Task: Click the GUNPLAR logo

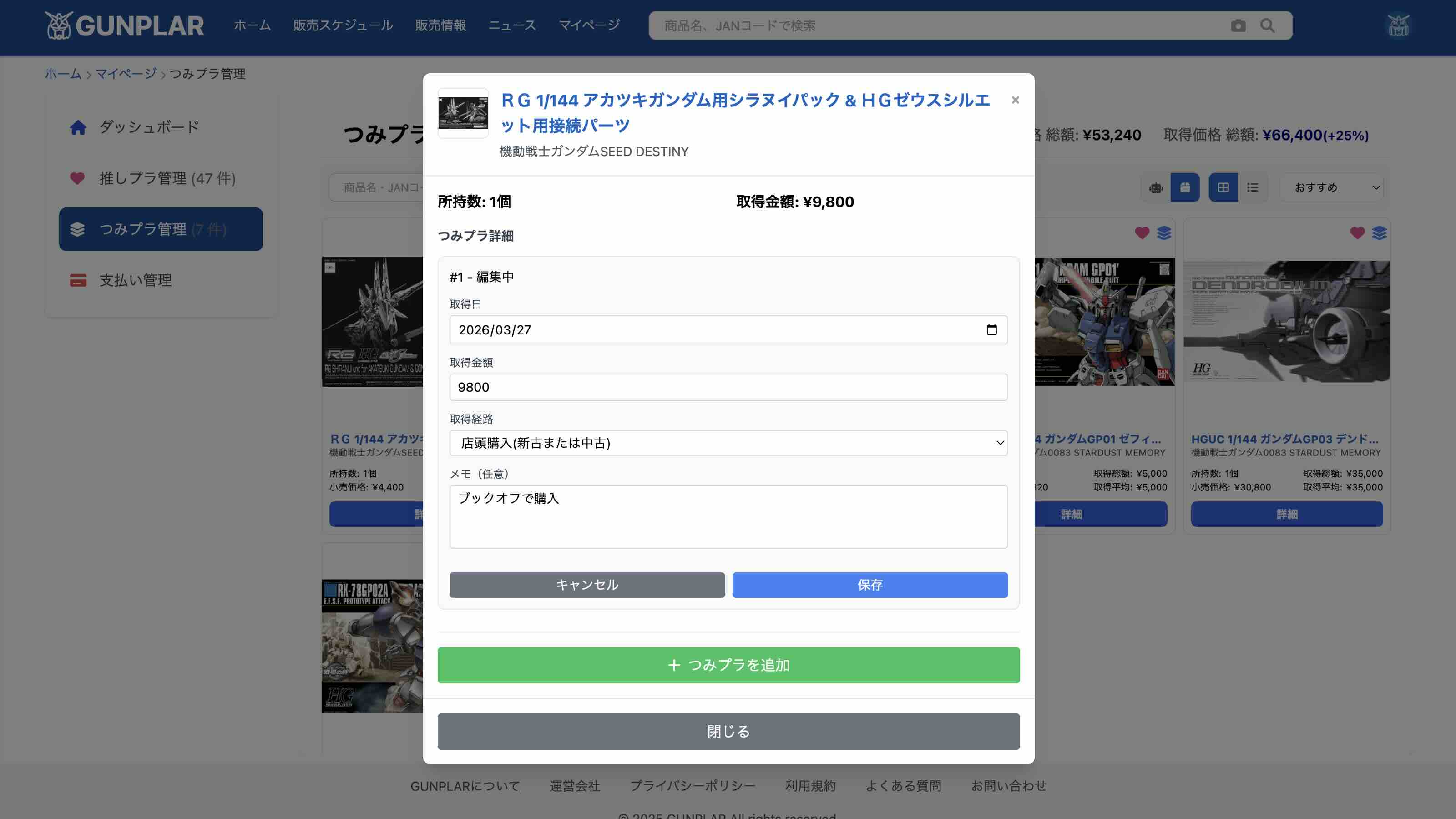Action: (x=124, y=25)
